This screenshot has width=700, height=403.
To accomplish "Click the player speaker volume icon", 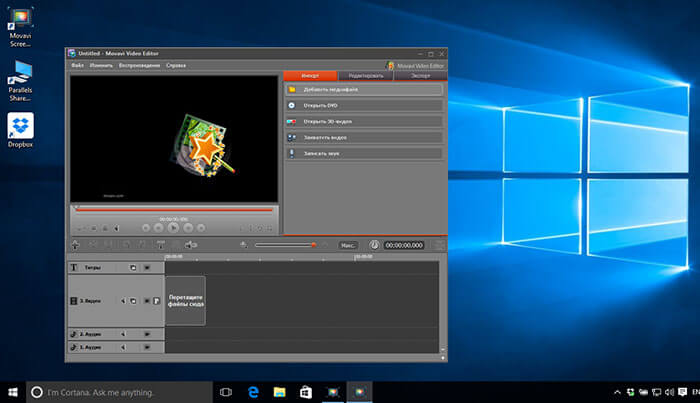I will pyautogui.click(x=117, y=228).
